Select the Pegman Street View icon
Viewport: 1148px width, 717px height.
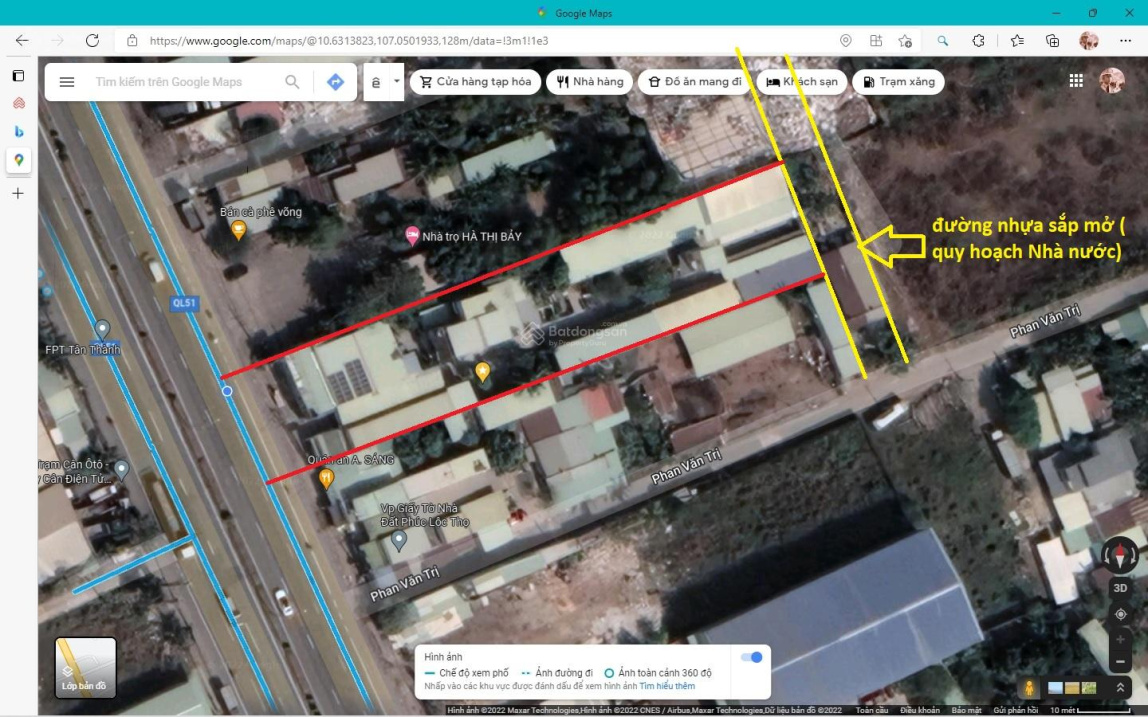tap(1028, 688)
